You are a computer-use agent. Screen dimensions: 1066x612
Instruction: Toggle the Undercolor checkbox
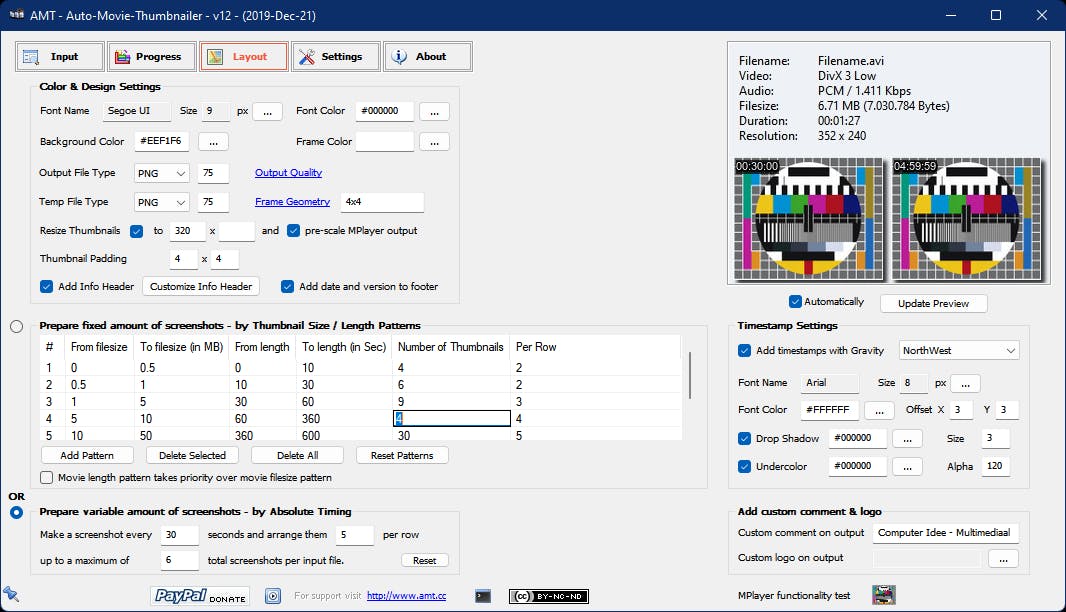(744, 466)
